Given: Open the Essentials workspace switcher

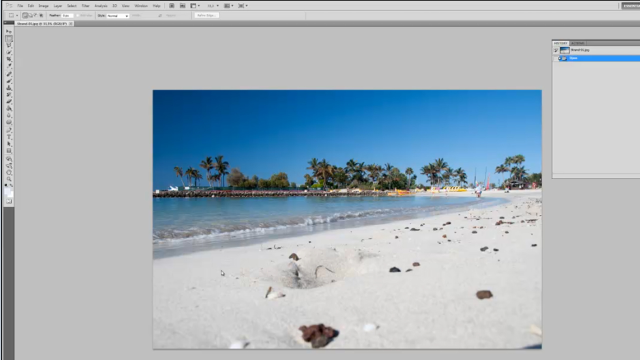Looking at the screenshot, I should coord(630,6).
